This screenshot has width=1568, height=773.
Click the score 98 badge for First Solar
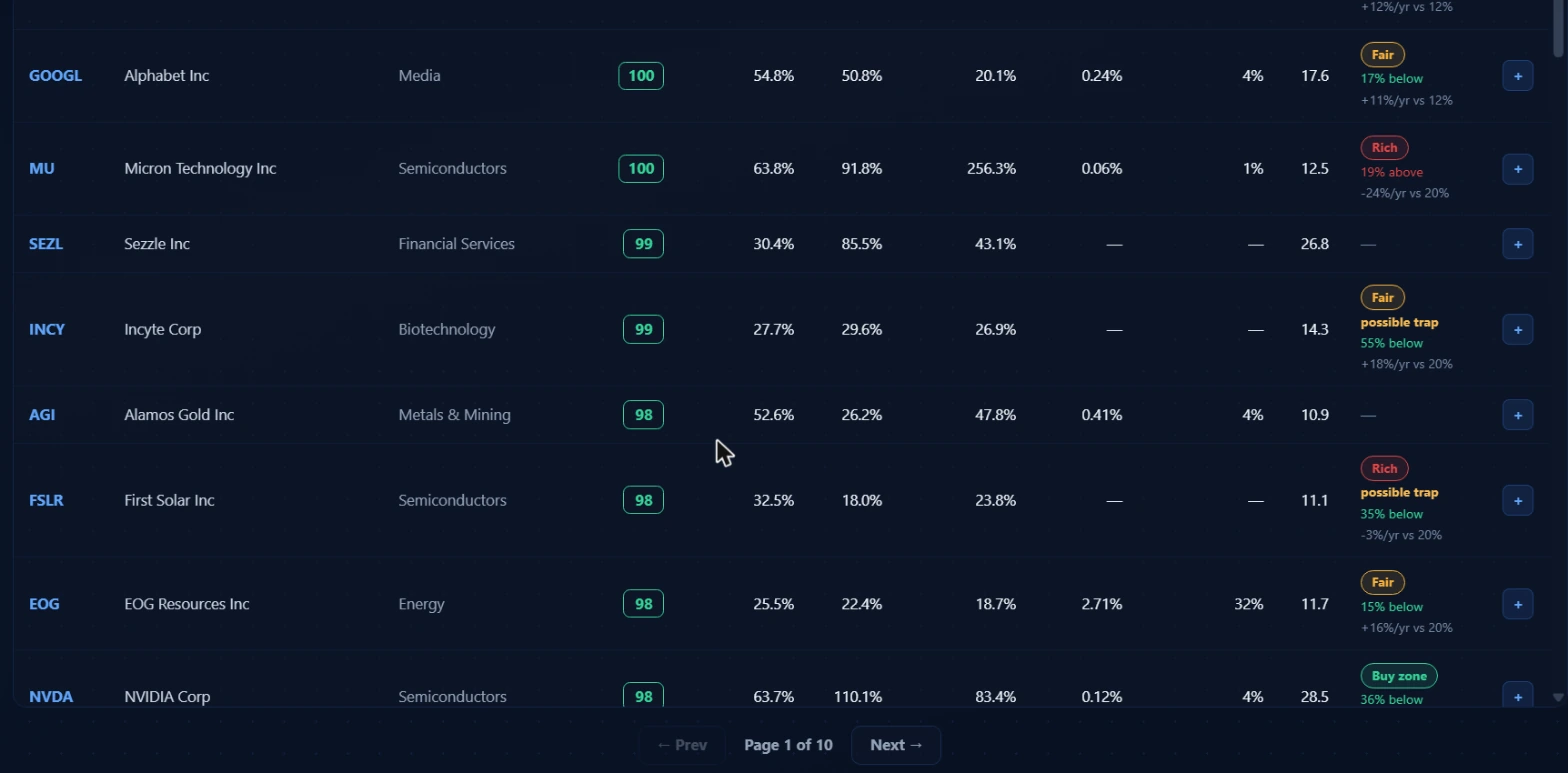pyautogui.click(x=643, y=501)
